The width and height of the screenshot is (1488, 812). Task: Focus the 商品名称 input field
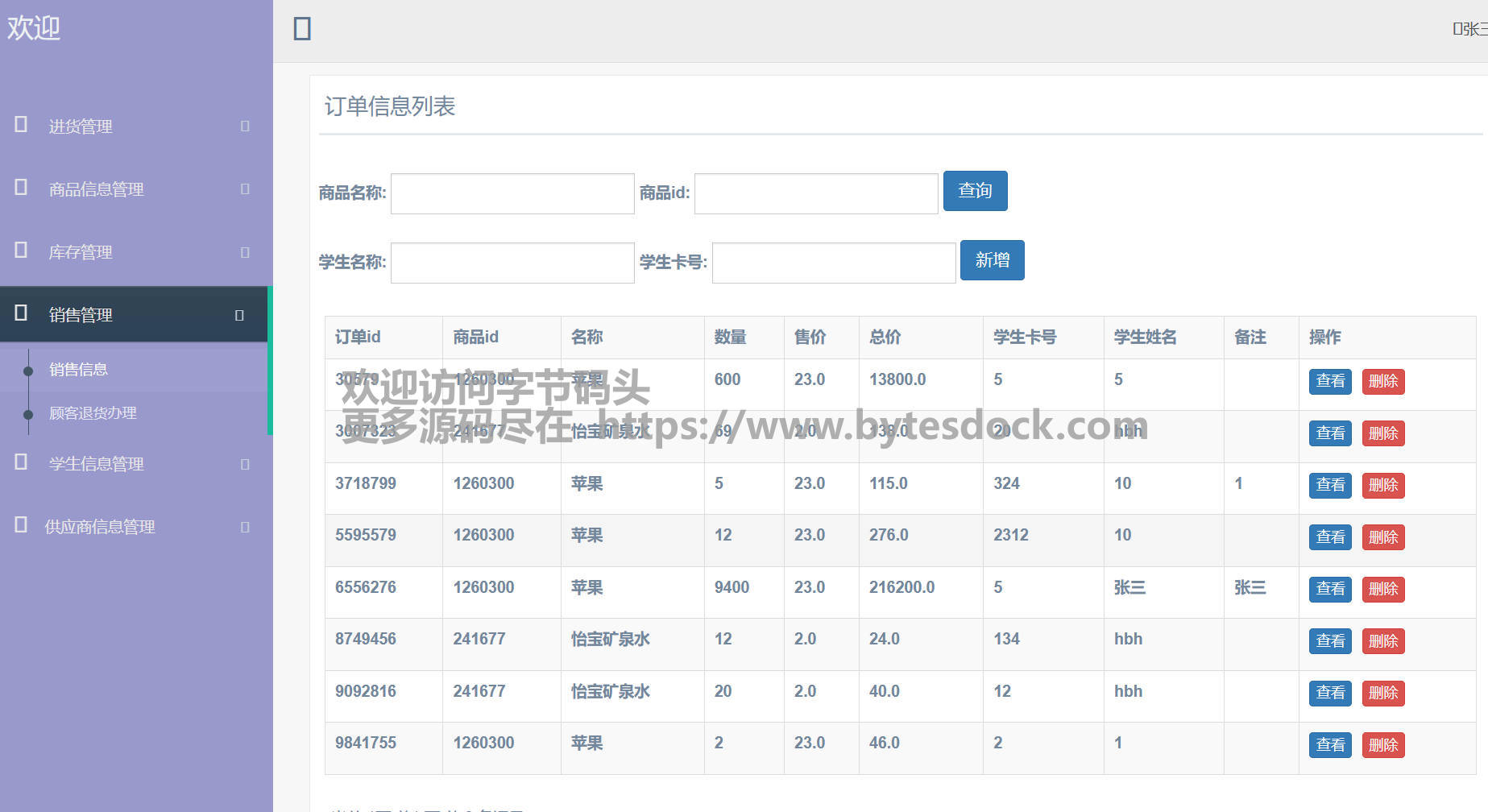point(512,193)
